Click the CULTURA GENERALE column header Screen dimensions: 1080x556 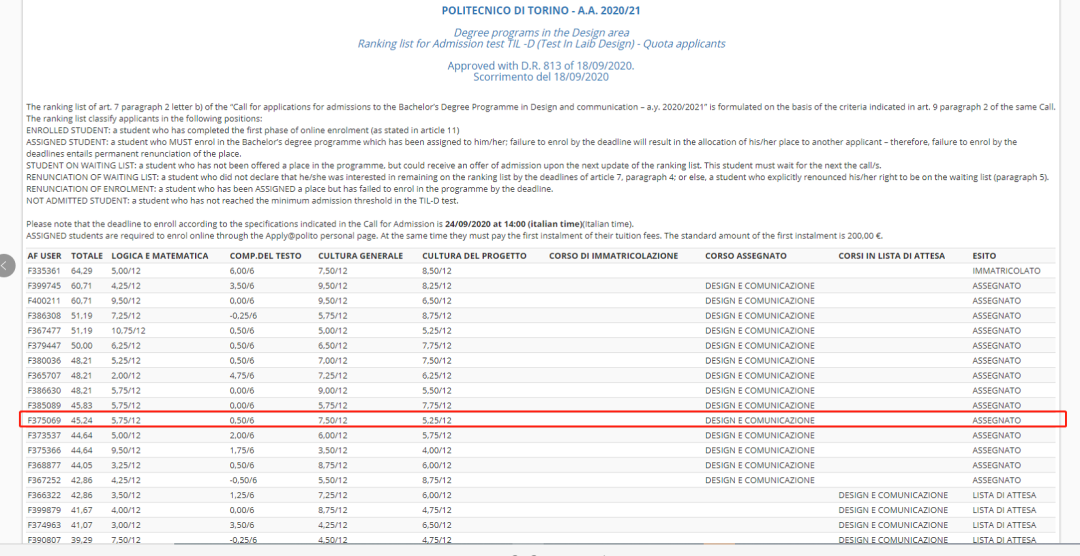click(360, 256)
